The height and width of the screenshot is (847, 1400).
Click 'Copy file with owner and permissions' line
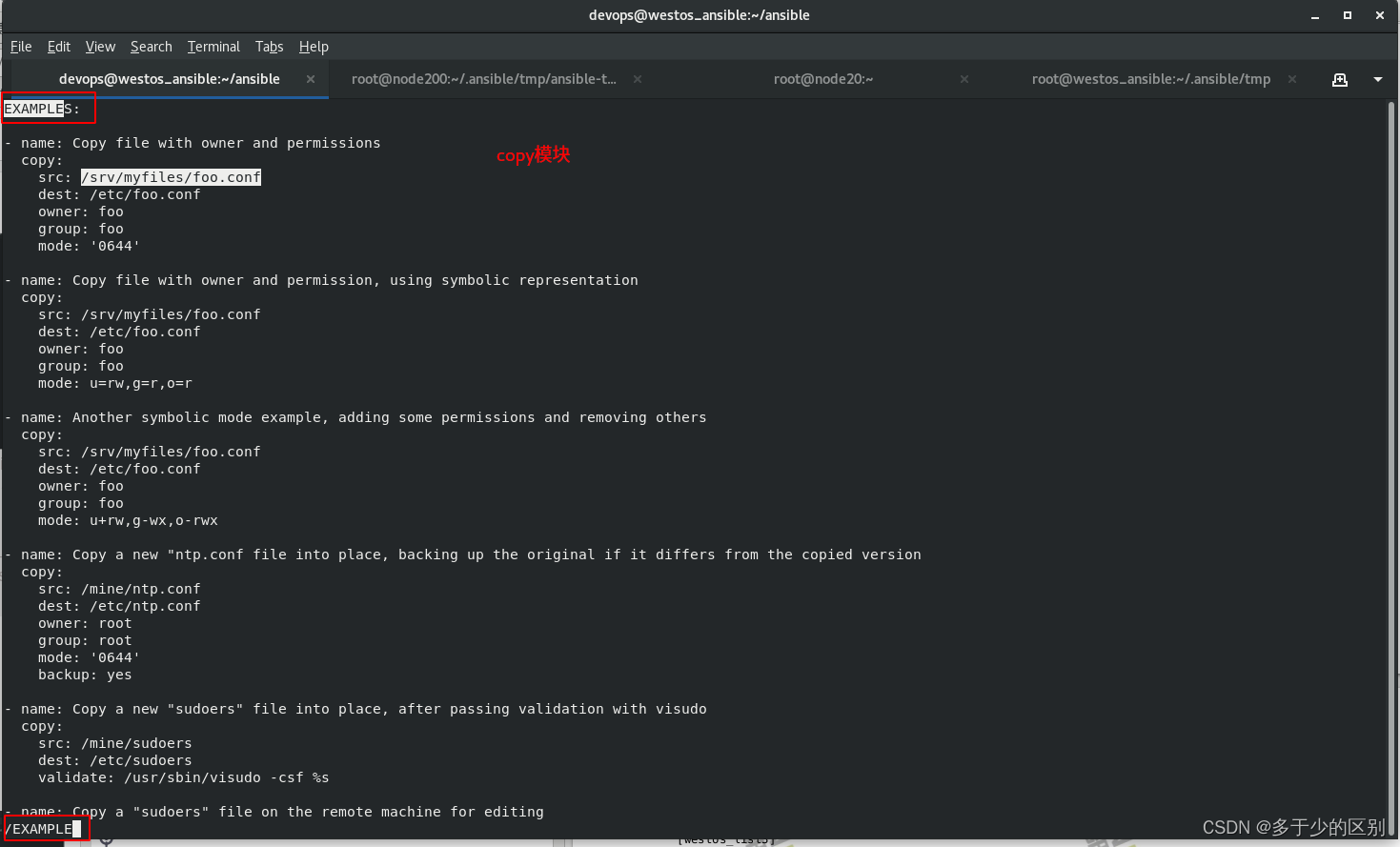point(192,143)
